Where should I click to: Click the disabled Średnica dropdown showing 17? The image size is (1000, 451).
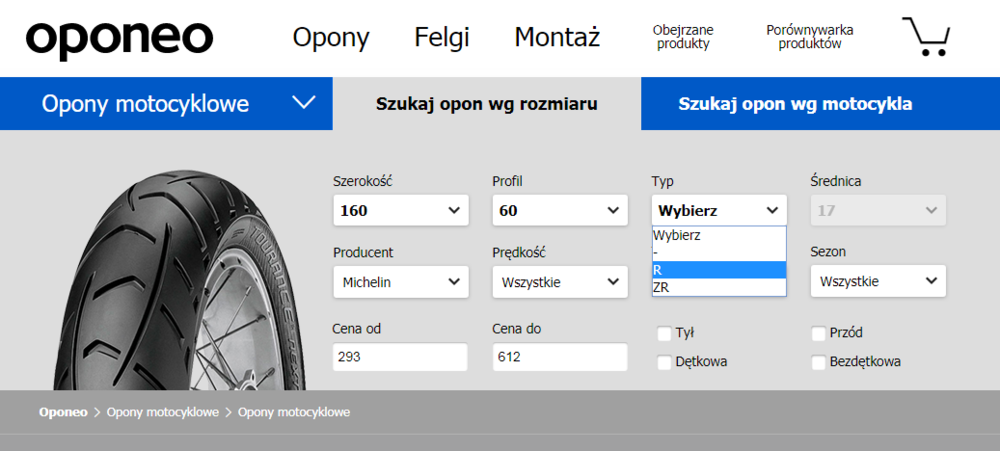tap(878, 211)
